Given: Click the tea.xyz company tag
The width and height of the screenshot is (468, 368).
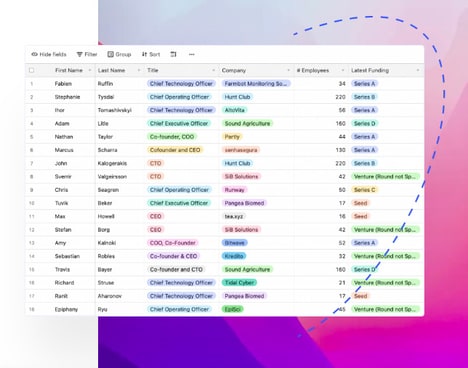Looking at the screenshot, I should [234, 216].
